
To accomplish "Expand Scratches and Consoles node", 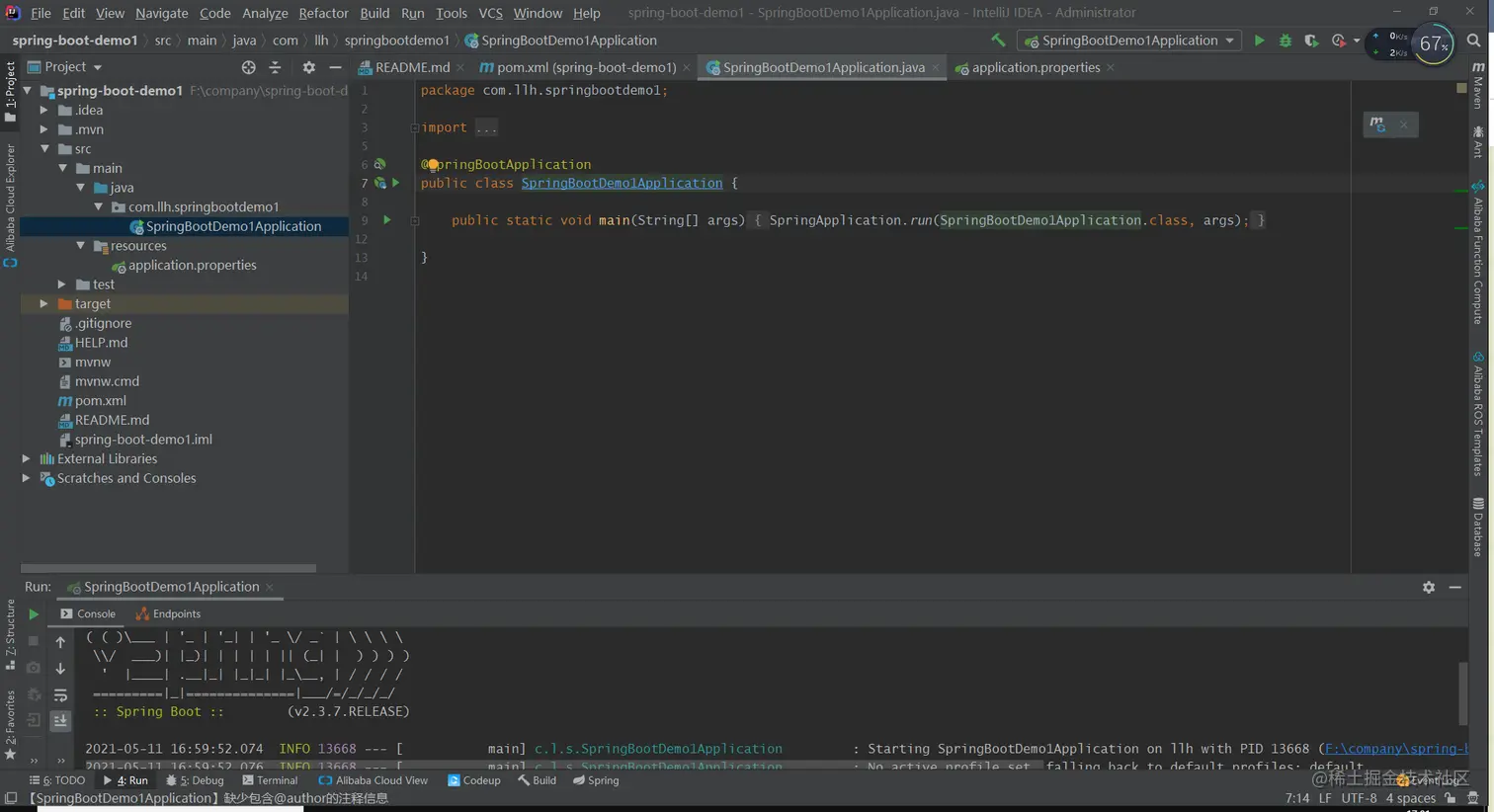I will (27, 478).
